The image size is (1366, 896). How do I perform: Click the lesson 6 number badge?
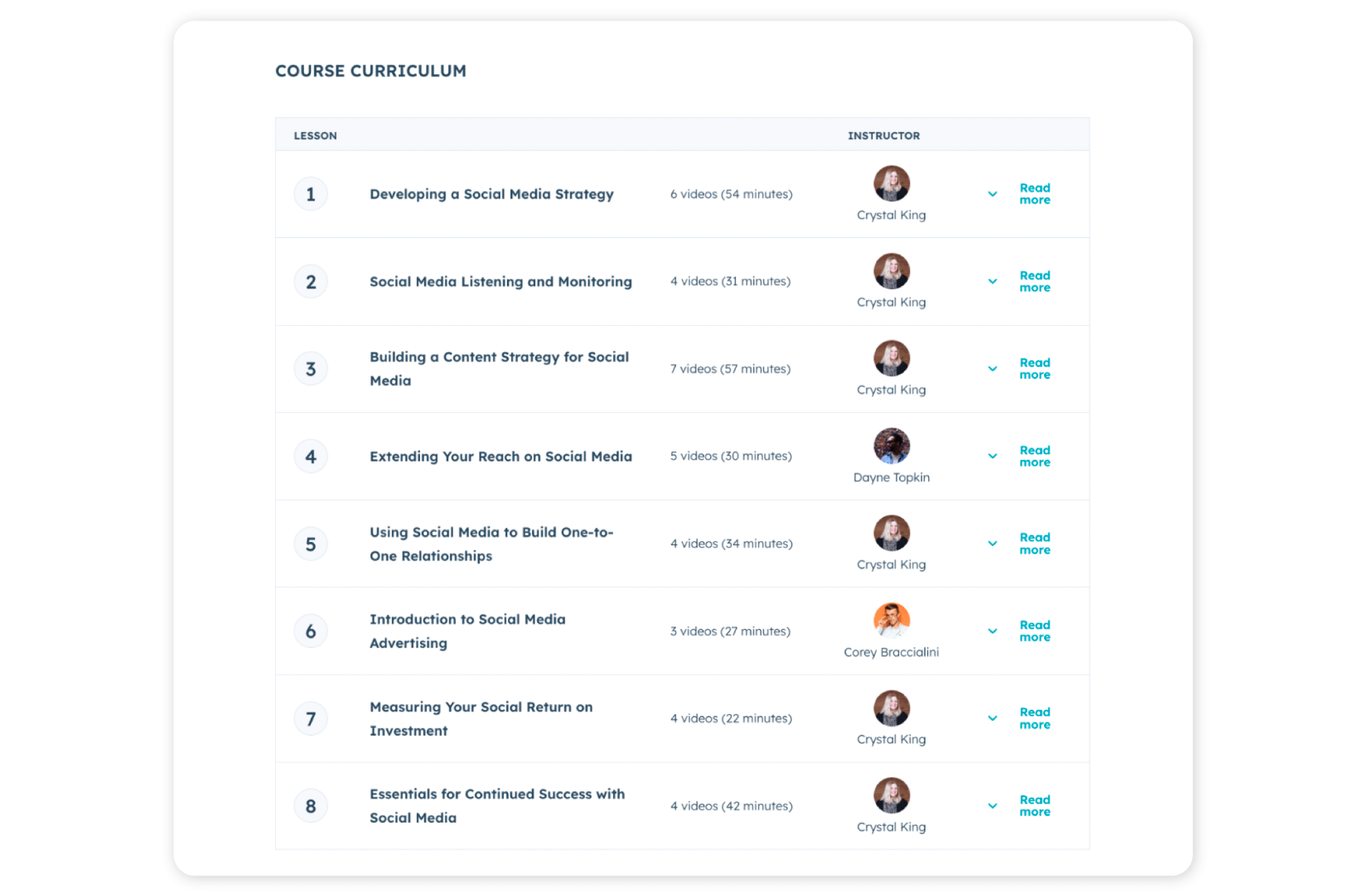click(311, 631)
